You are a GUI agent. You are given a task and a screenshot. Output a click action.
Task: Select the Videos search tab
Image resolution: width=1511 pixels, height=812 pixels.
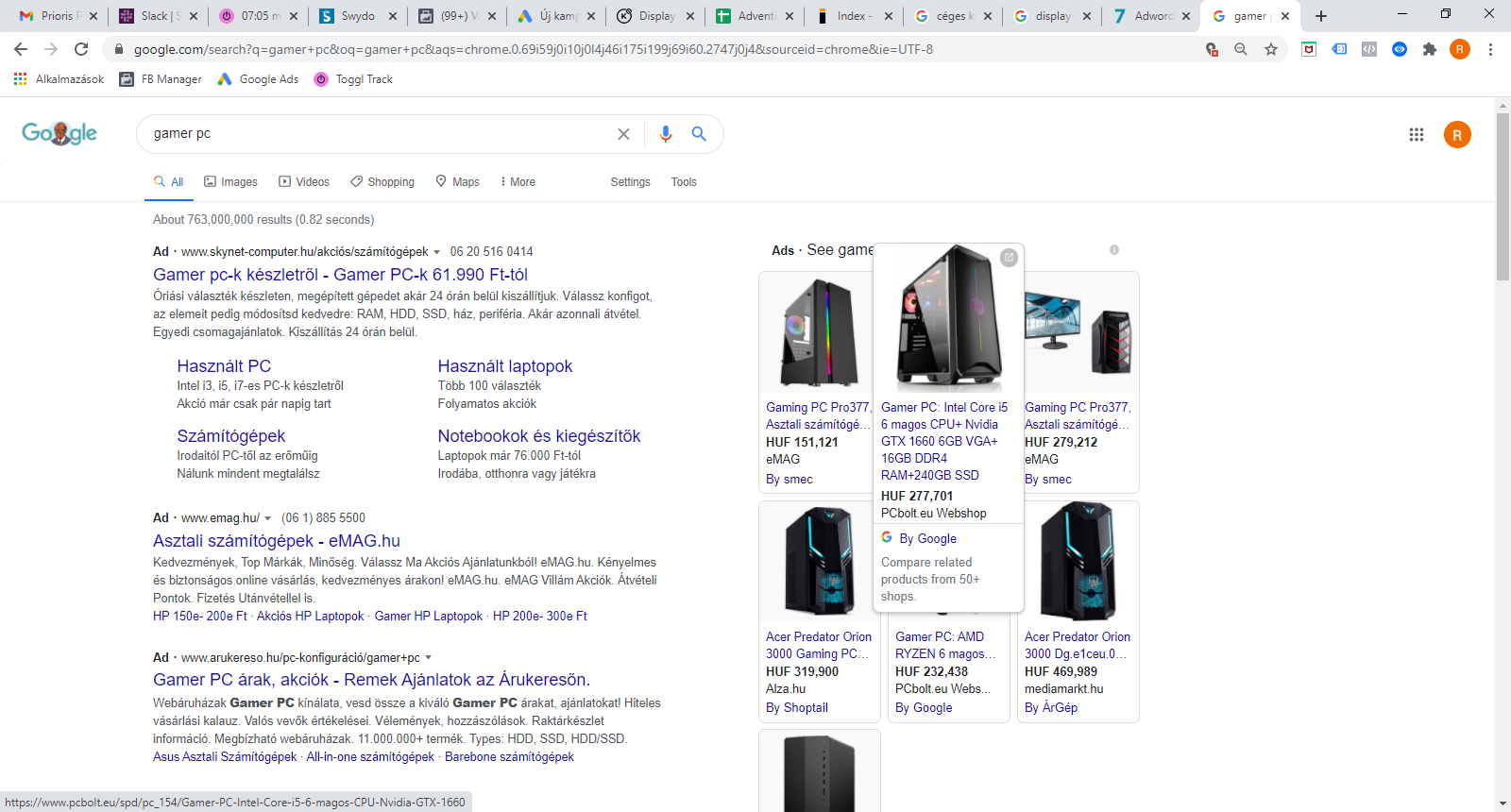pyautogui.click(x=303, y=182)
